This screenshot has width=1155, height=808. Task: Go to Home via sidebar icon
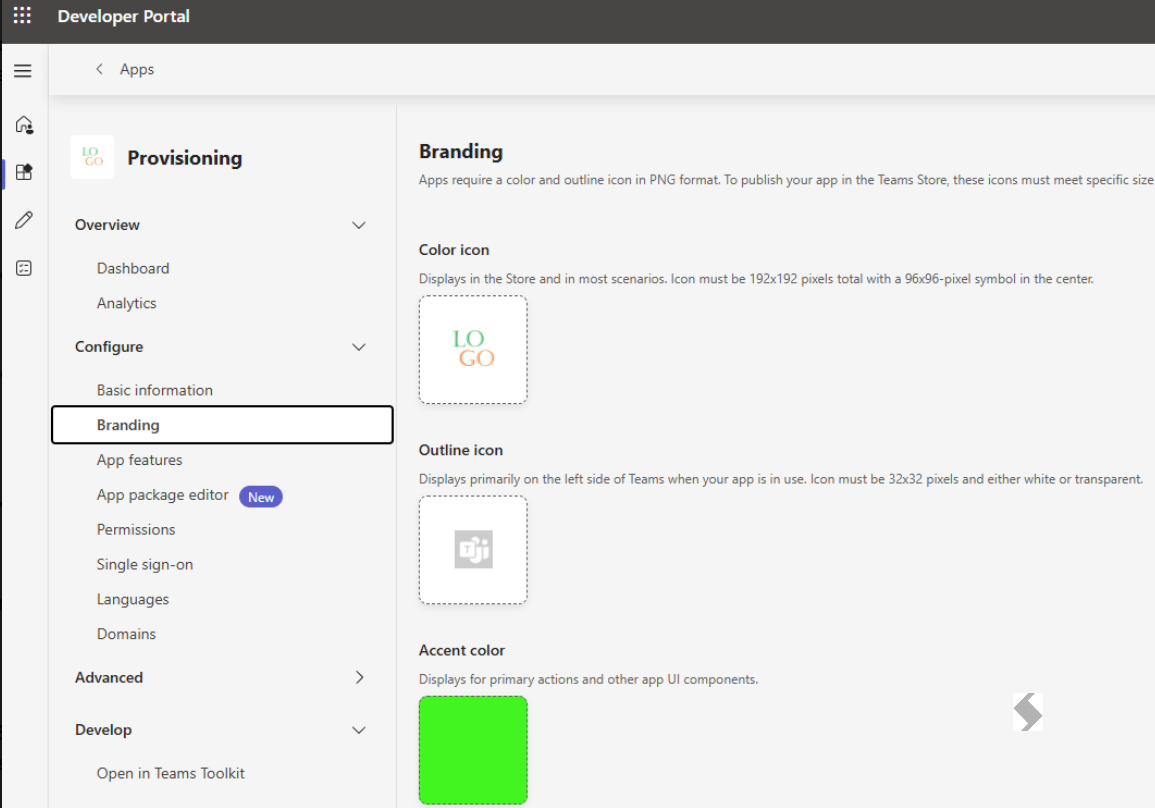coord(24,124)
